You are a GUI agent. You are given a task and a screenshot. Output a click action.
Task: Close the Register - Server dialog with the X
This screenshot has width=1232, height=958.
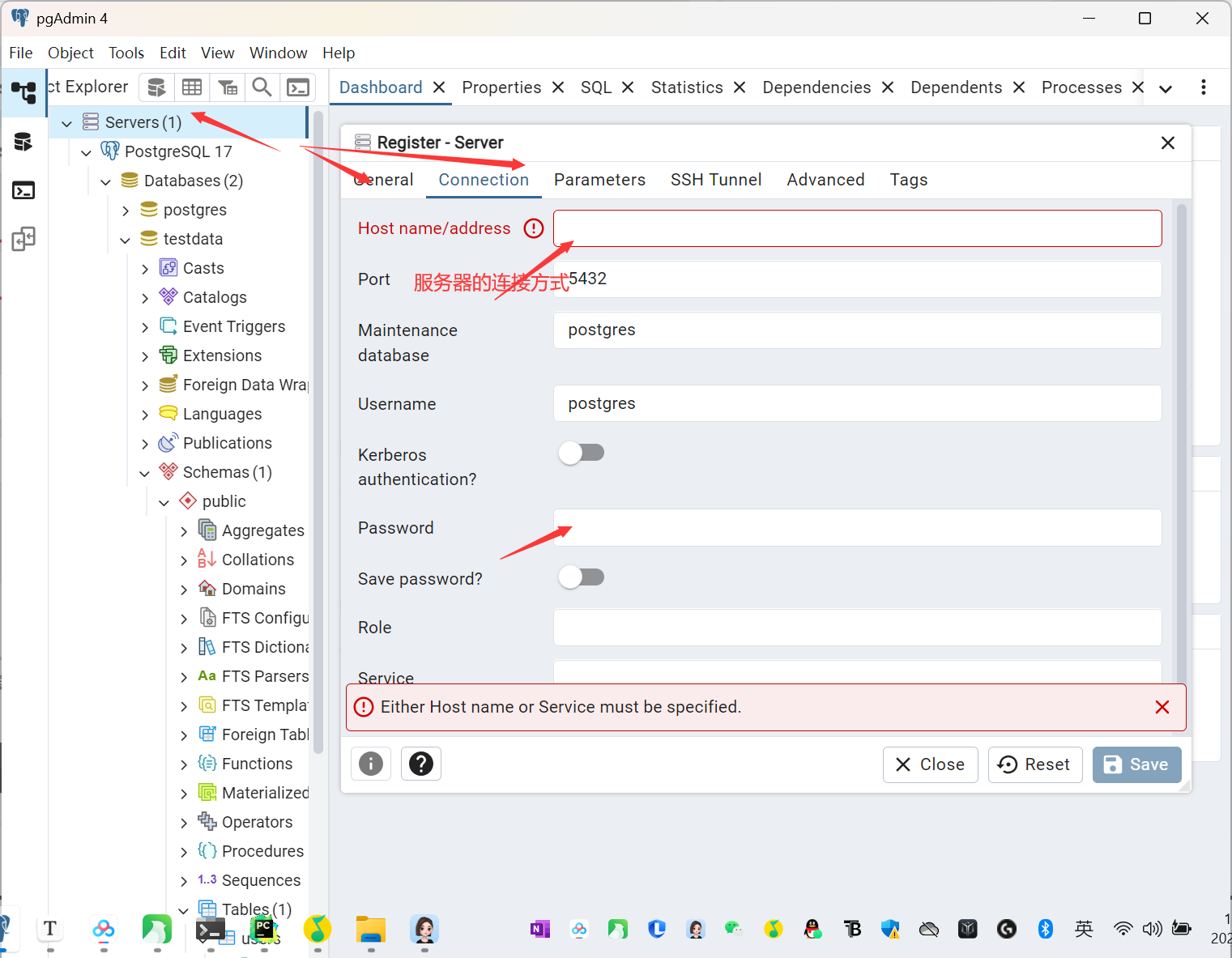click(x=1168, y=143)
